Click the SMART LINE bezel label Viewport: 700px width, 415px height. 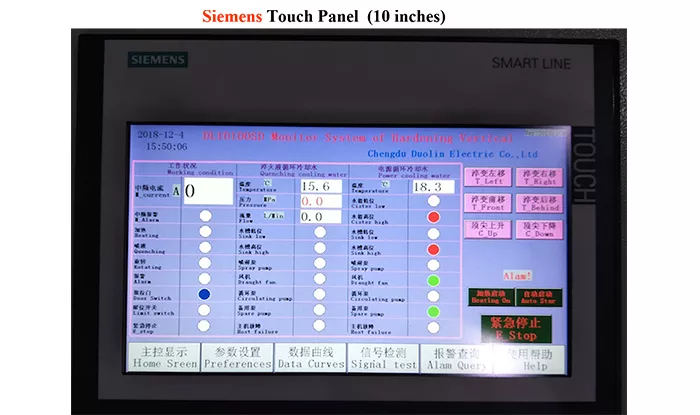531,63
